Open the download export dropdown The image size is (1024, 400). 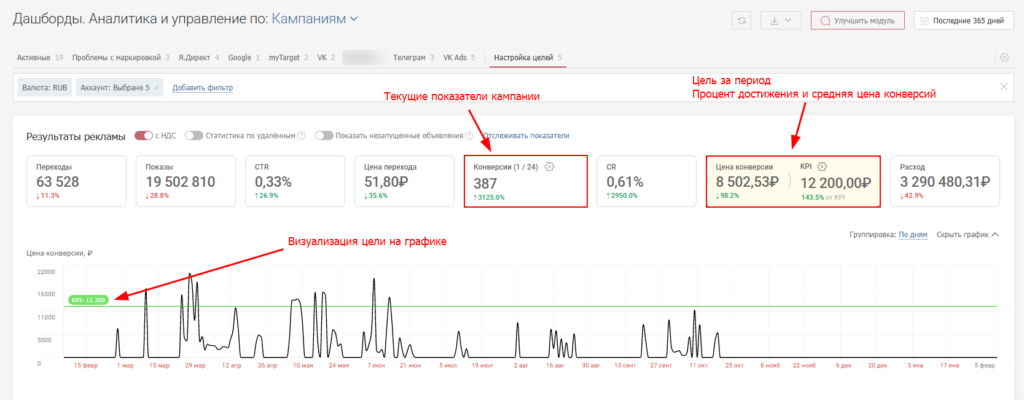coord(778,20)
